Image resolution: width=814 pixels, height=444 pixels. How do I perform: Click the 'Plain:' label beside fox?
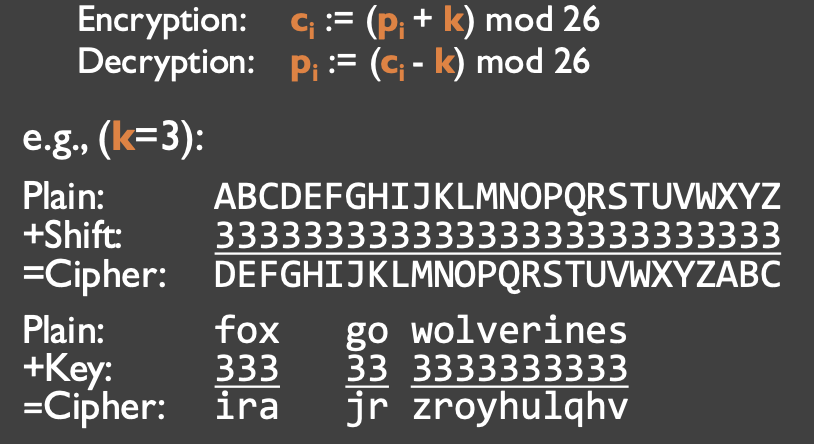pyautogui.click(x=63, y=330)
